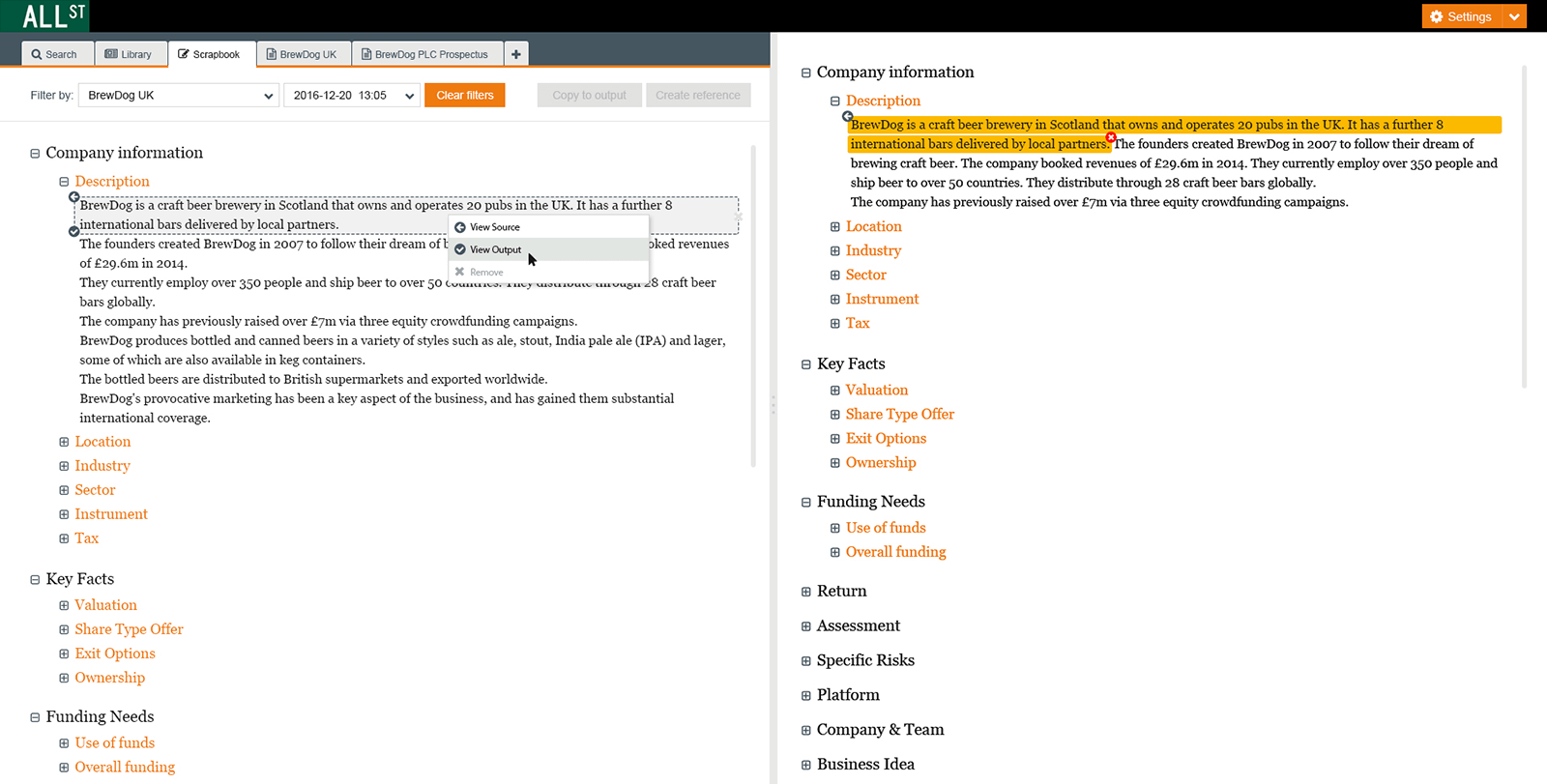
Task: Click the bottom handle icon on selected snippet
Action: point(74,232)
